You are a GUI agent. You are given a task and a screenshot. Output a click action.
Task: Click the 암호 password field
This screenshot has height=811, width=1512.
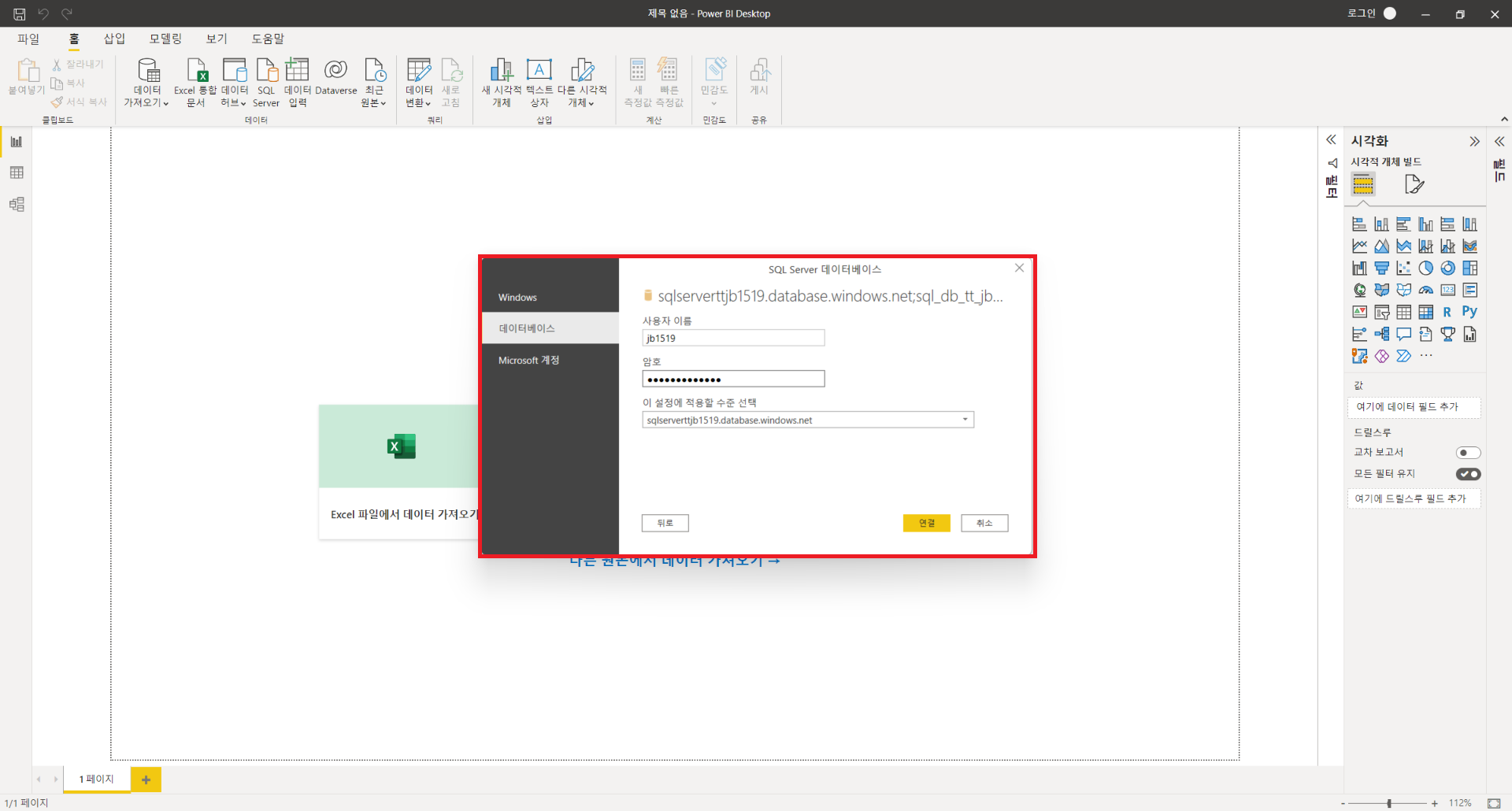coord(733,379)
